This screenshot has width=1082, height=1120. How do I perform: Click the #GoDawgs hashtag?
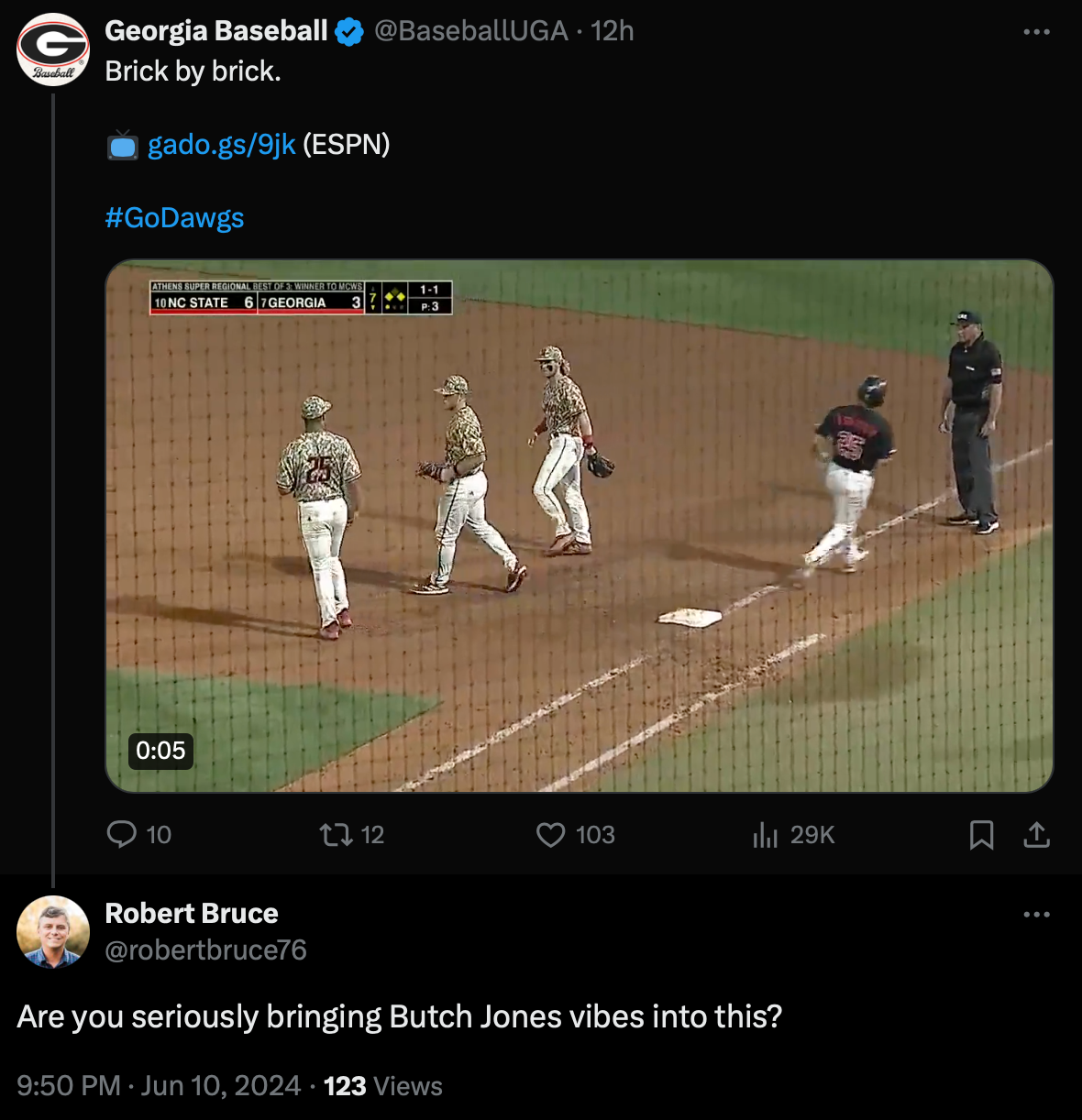[174, 218]
